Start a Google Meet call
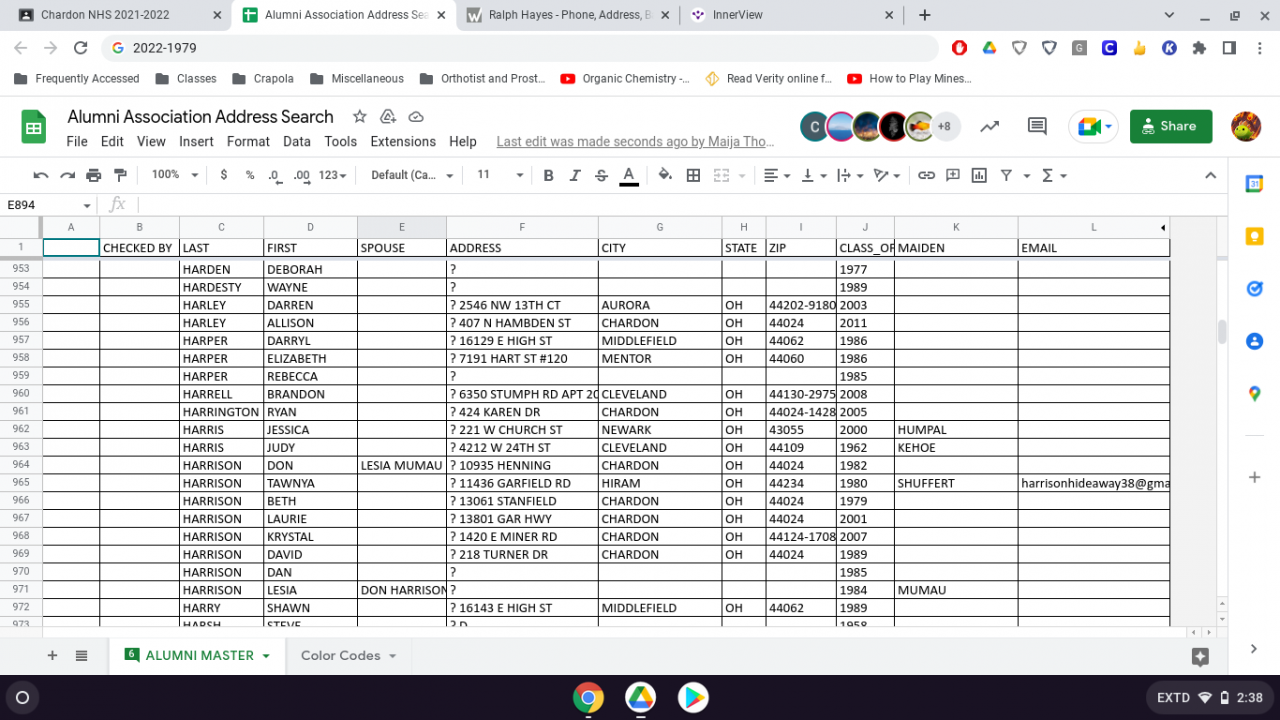 coord(1091,126)
